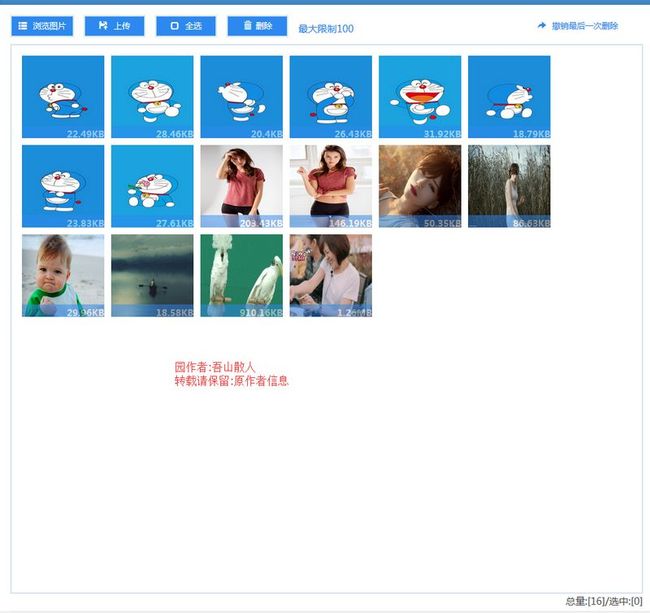The height and width of the screenshot is (613, 650).
Task: Select the 31.92KB laughing Doraemon thumbnail
Action: [420, 97]
